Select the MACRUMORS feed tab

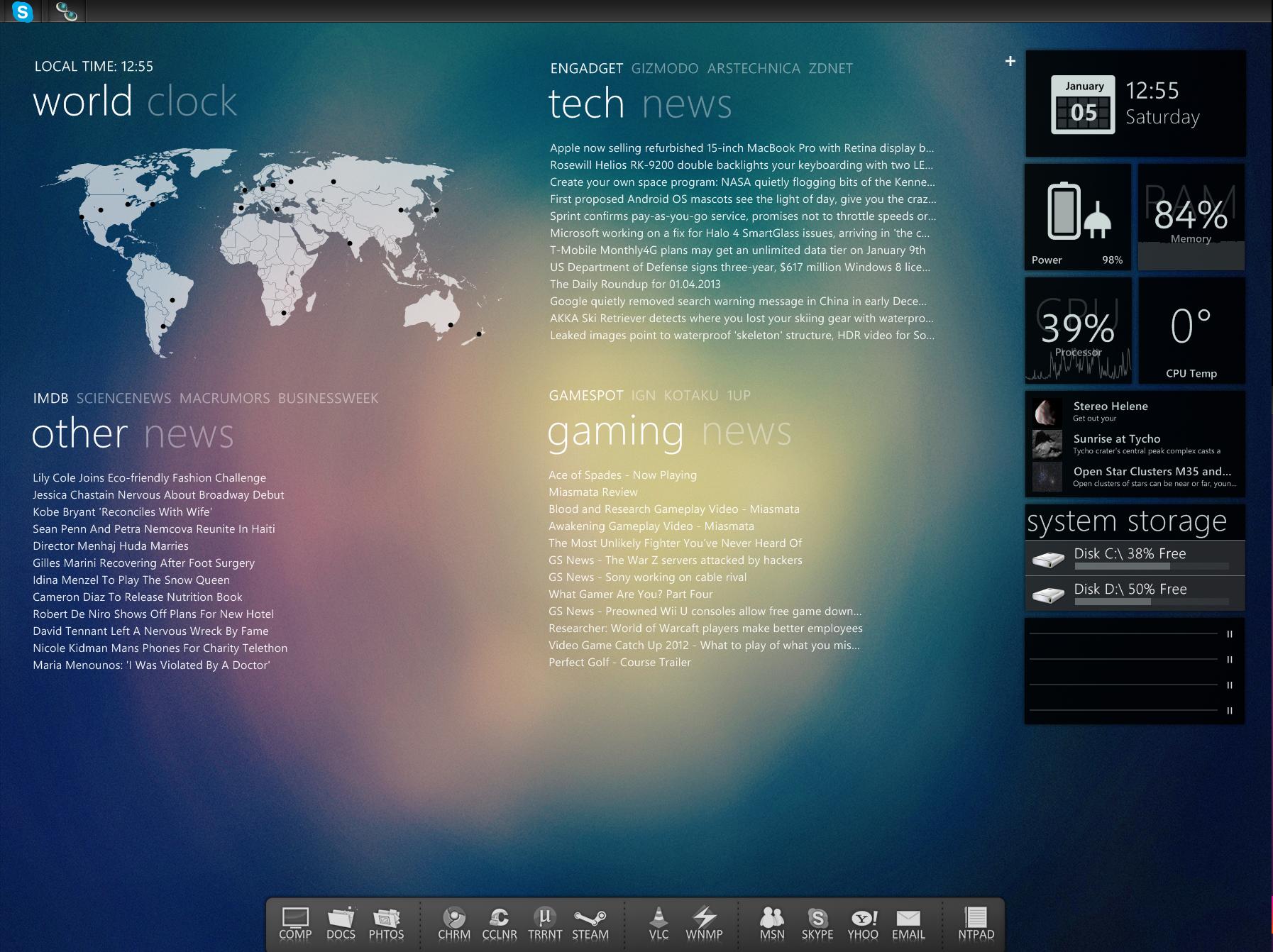[x=225, y=398]
